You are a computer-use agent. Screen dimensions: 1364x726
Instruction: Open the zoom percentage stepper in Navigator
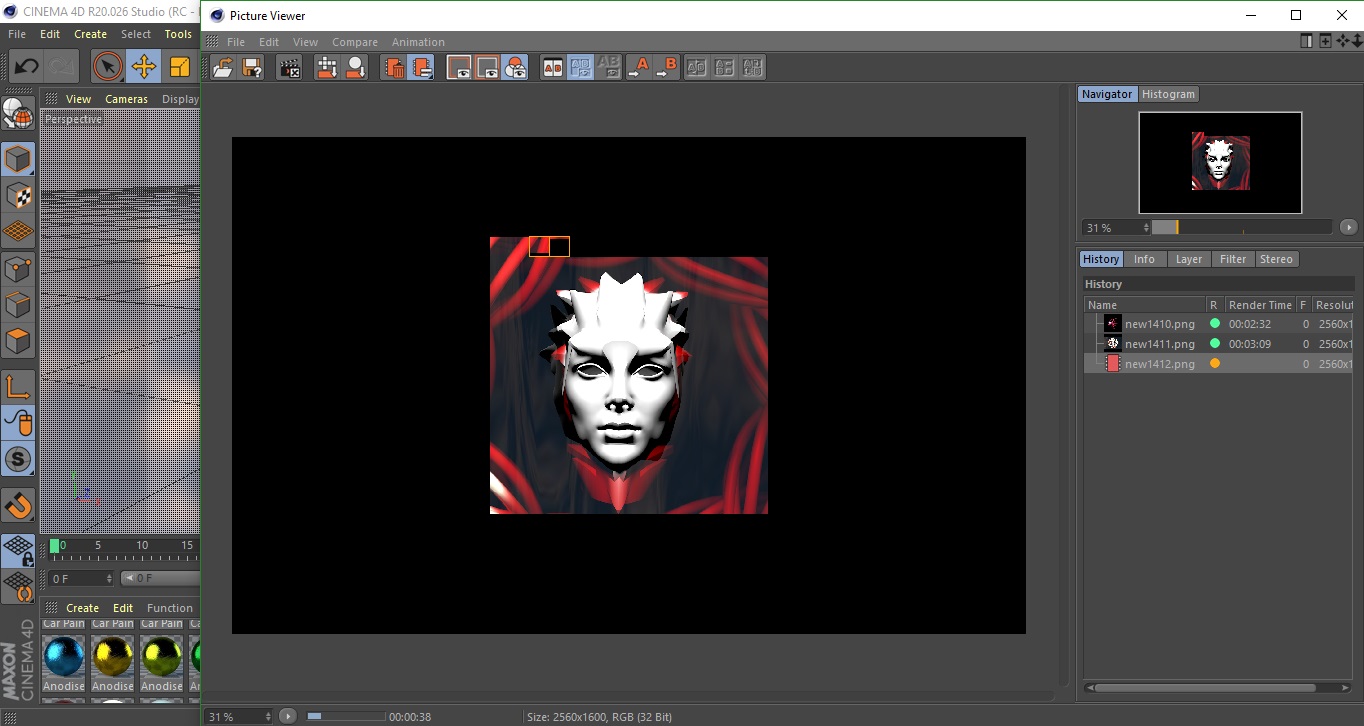[1146, 228]
